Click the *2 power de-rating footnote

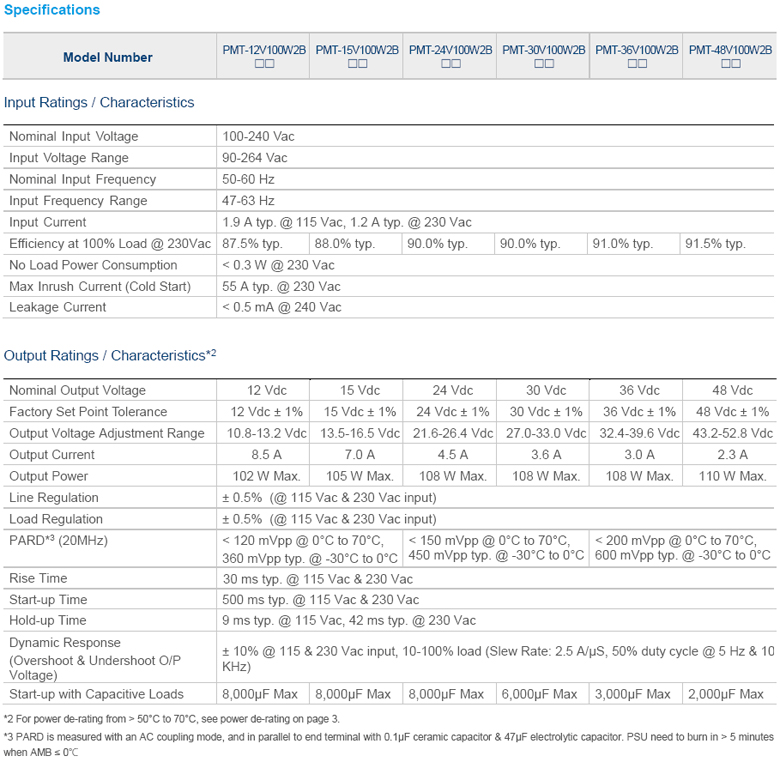coord(172,719)
